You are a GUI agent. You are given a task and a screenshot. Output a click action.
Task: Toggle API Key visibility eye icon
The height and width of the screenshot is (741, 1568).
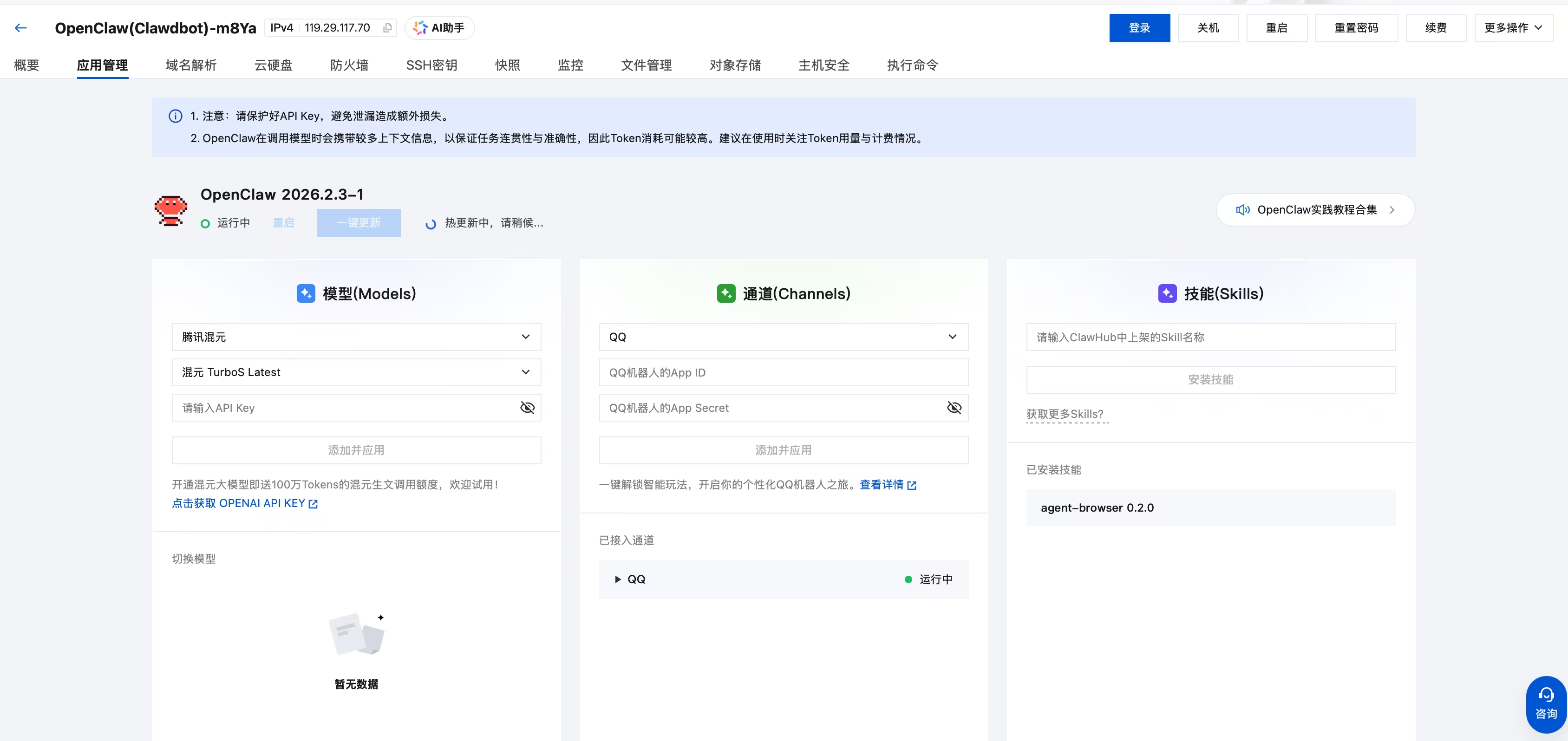coord(527,408)
